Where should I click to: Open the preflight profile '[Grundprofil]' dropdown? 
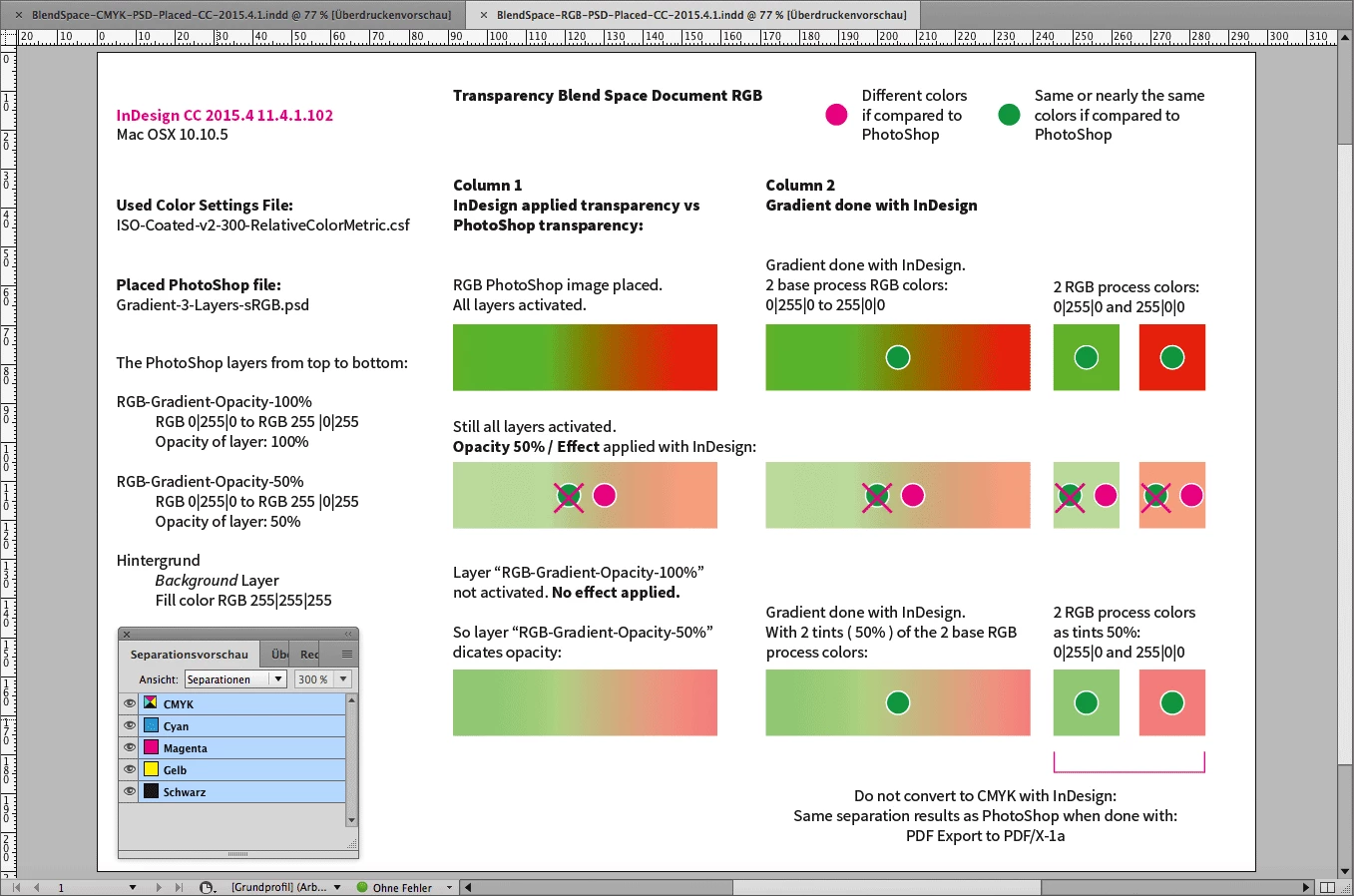tap(286, 887)
